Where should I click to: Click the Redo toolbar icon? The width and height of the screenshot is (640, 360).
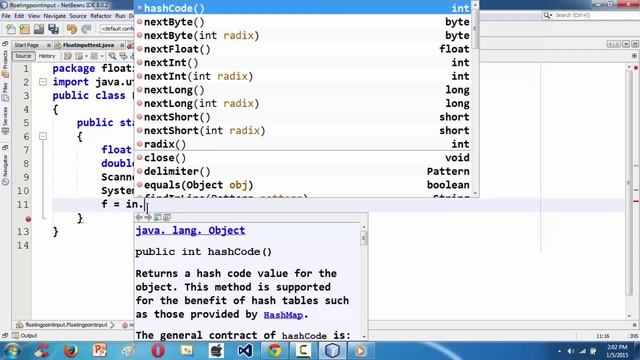(86, 29)
